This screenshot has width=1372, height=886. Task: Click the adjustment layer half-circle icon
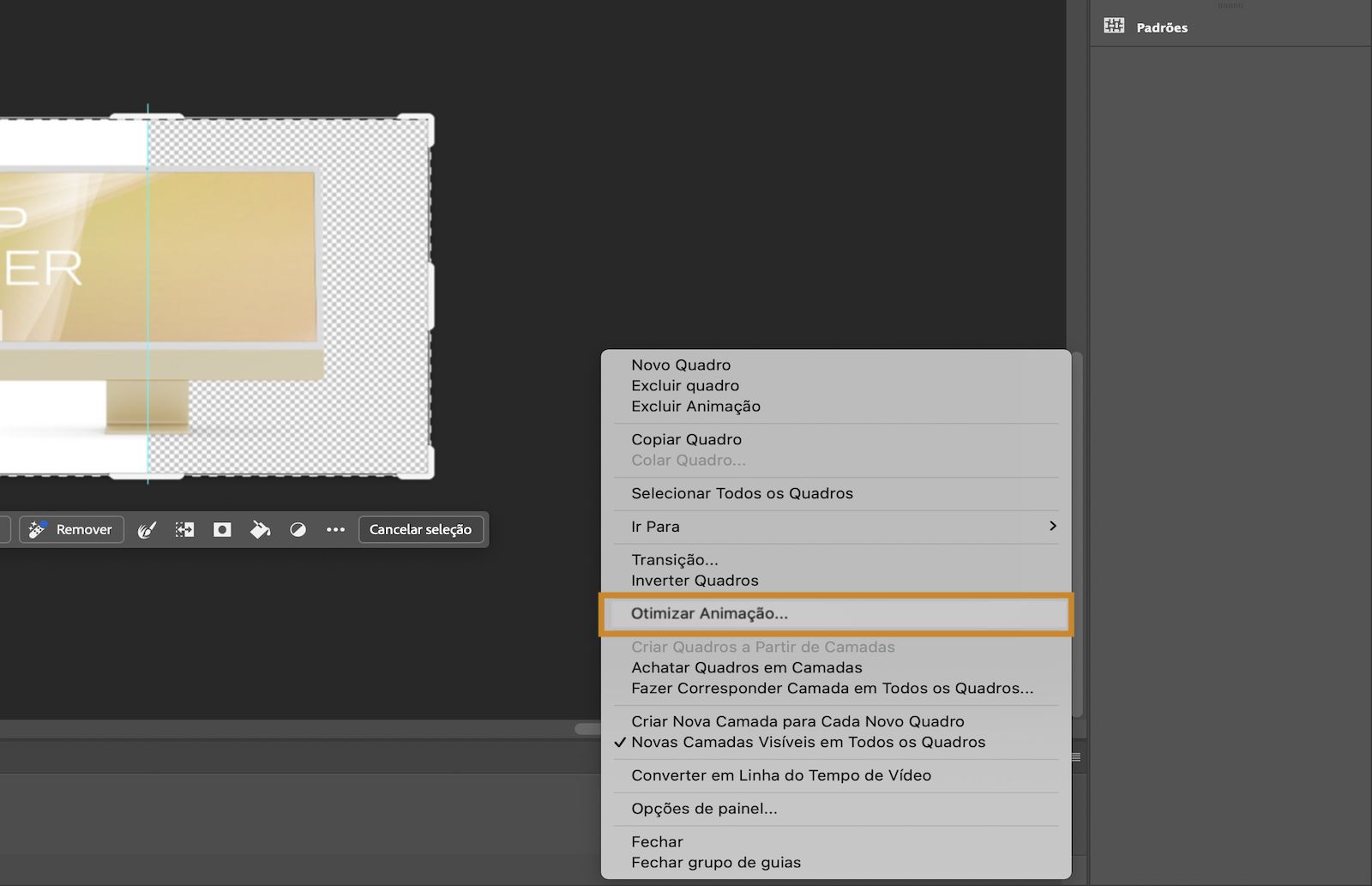298,530
